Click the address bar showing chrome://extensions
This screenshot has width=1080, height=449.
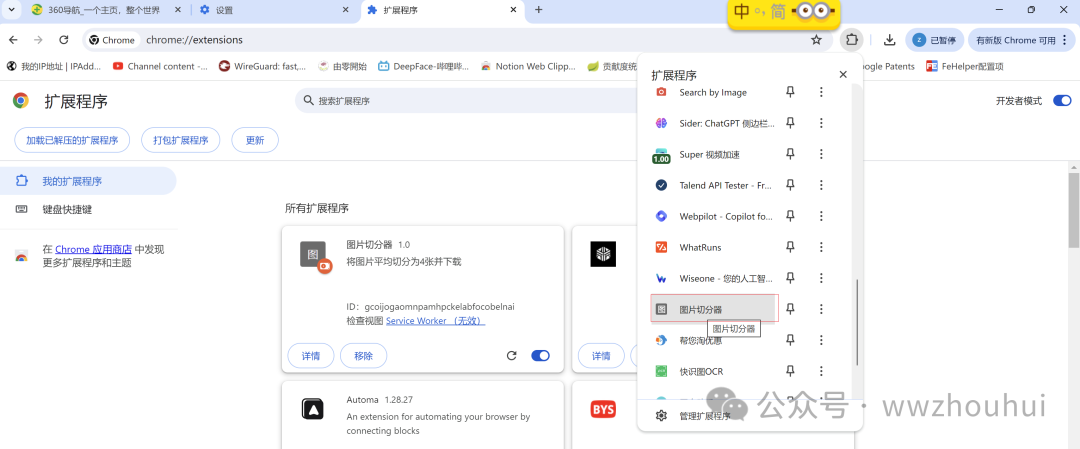pos(455,40)
